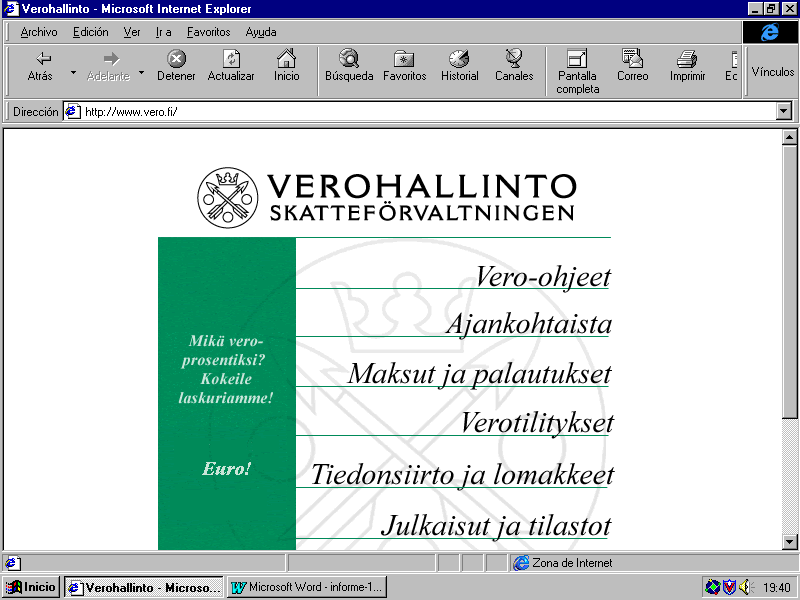Click the 19:40 taskbar clock

[777, 588]
